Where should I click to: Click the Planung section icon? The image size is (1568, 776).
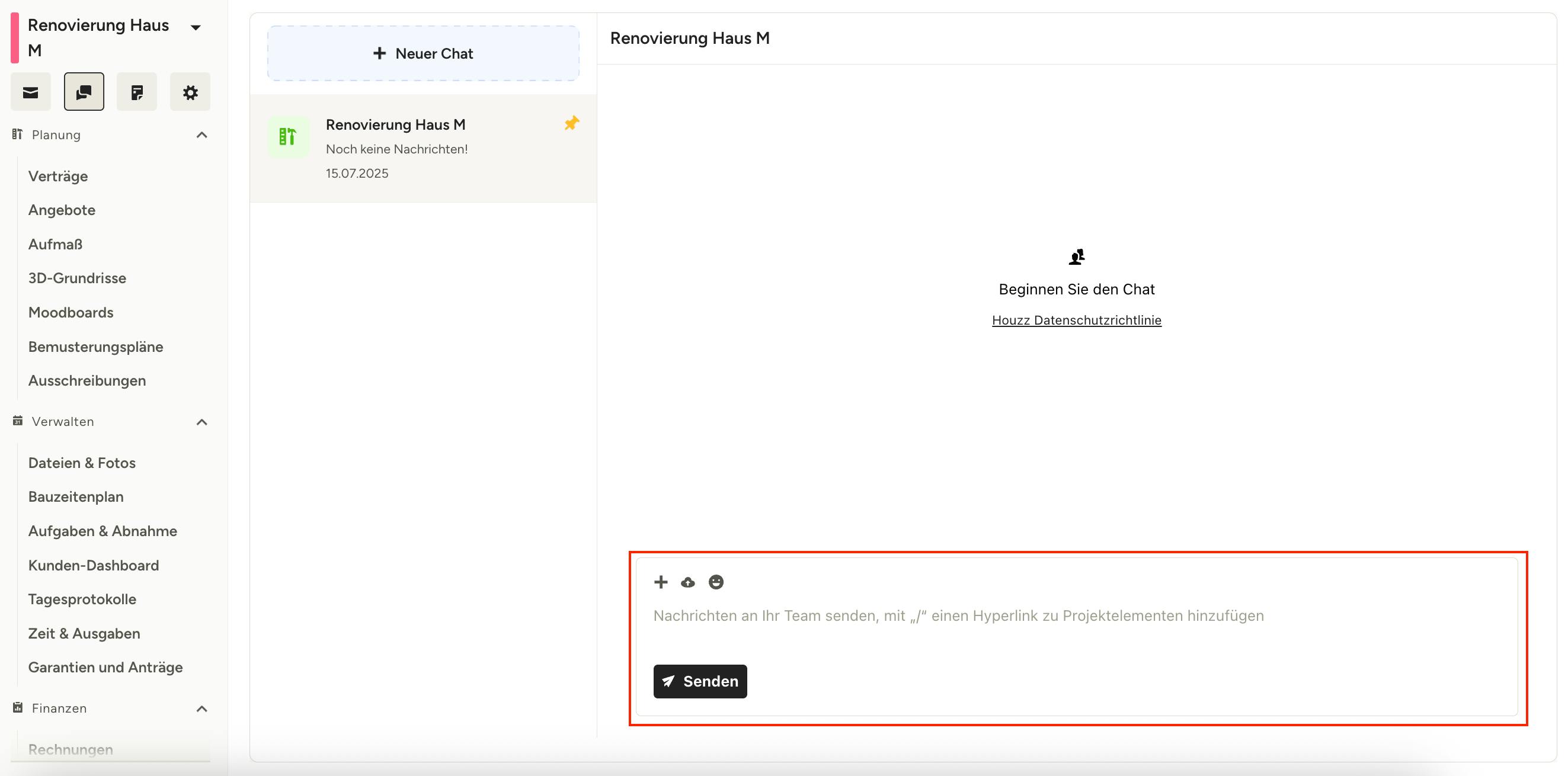pyautogui.click(x=18, y=134)
